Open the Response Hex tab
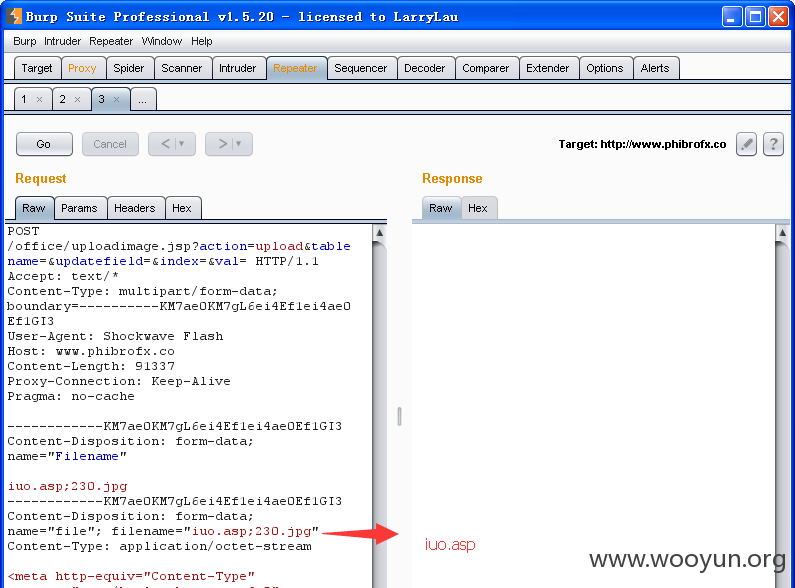 pyautogui.click(x=478, y=208)
